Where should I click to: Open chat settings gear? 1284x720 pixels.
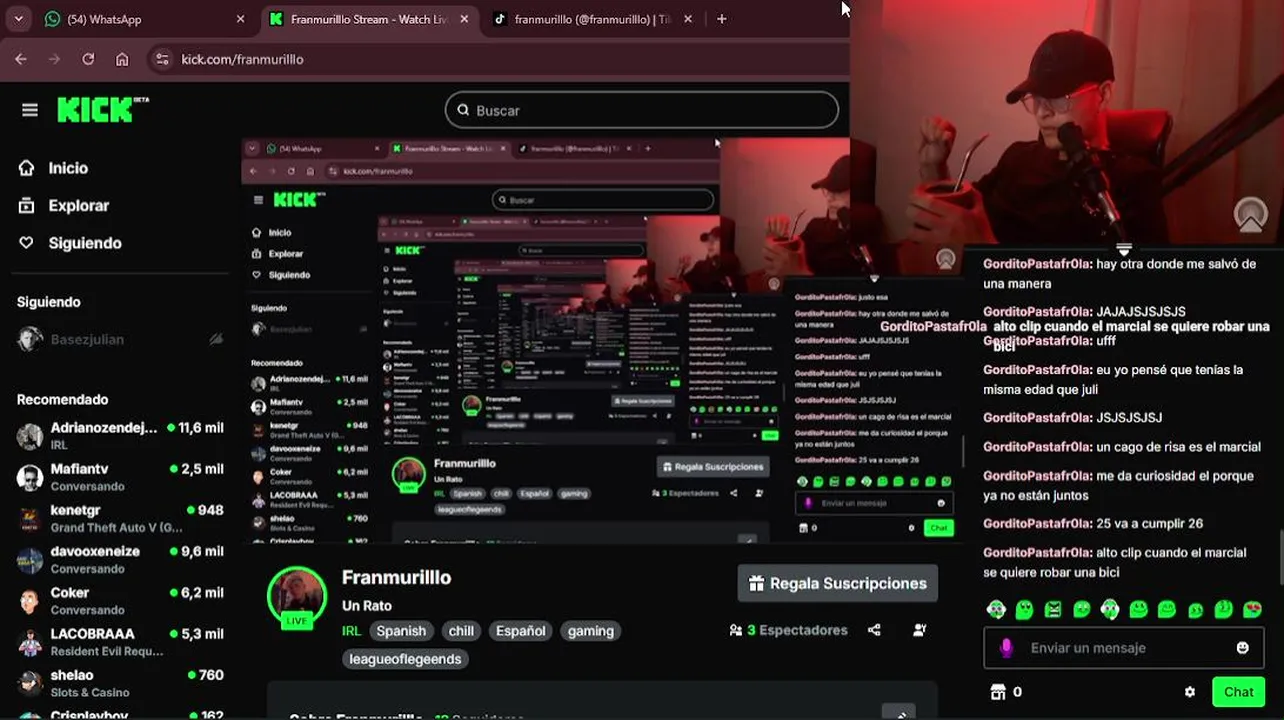[1190, 692]
